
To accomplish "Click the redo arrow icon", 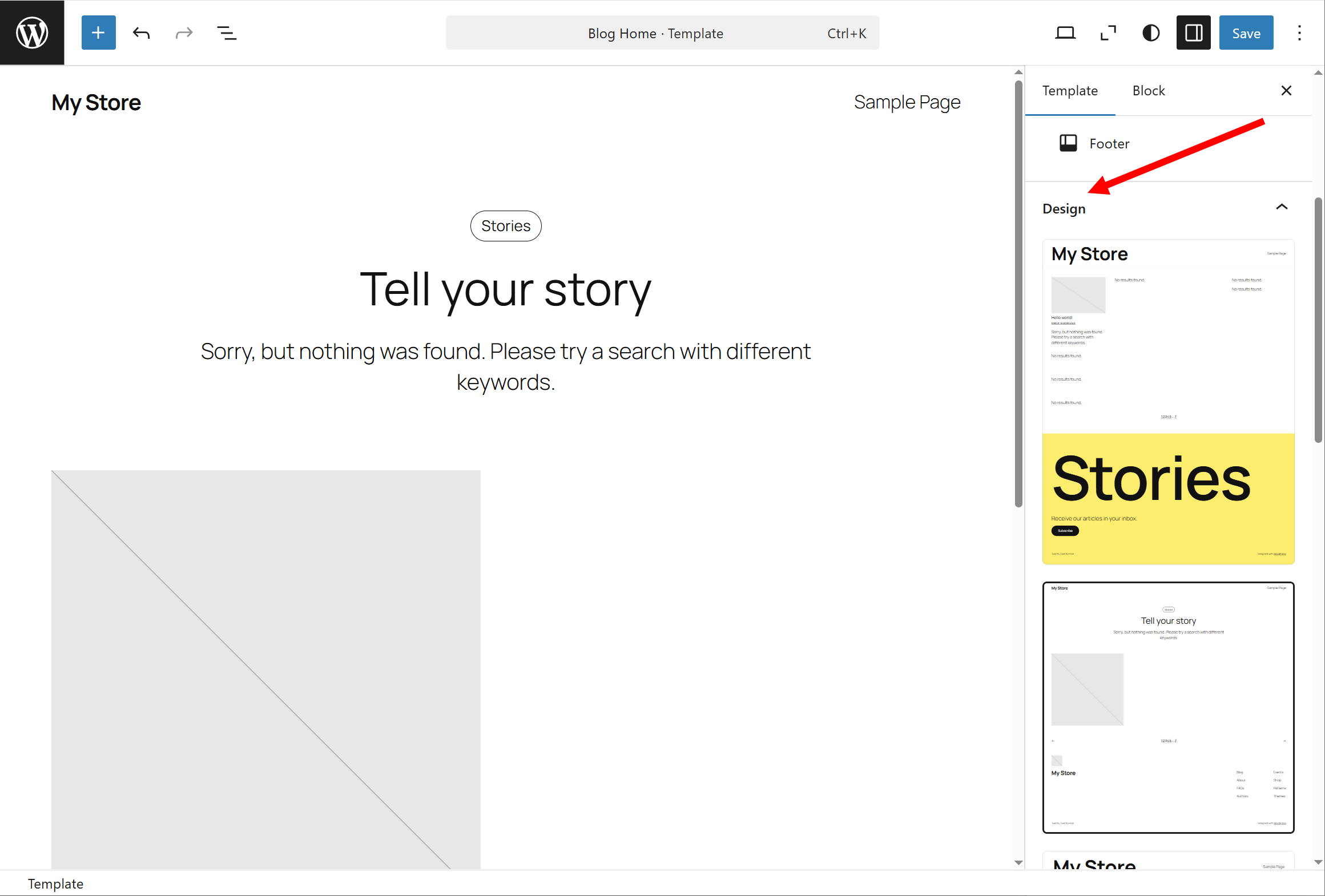I will [x=184, y=33].
